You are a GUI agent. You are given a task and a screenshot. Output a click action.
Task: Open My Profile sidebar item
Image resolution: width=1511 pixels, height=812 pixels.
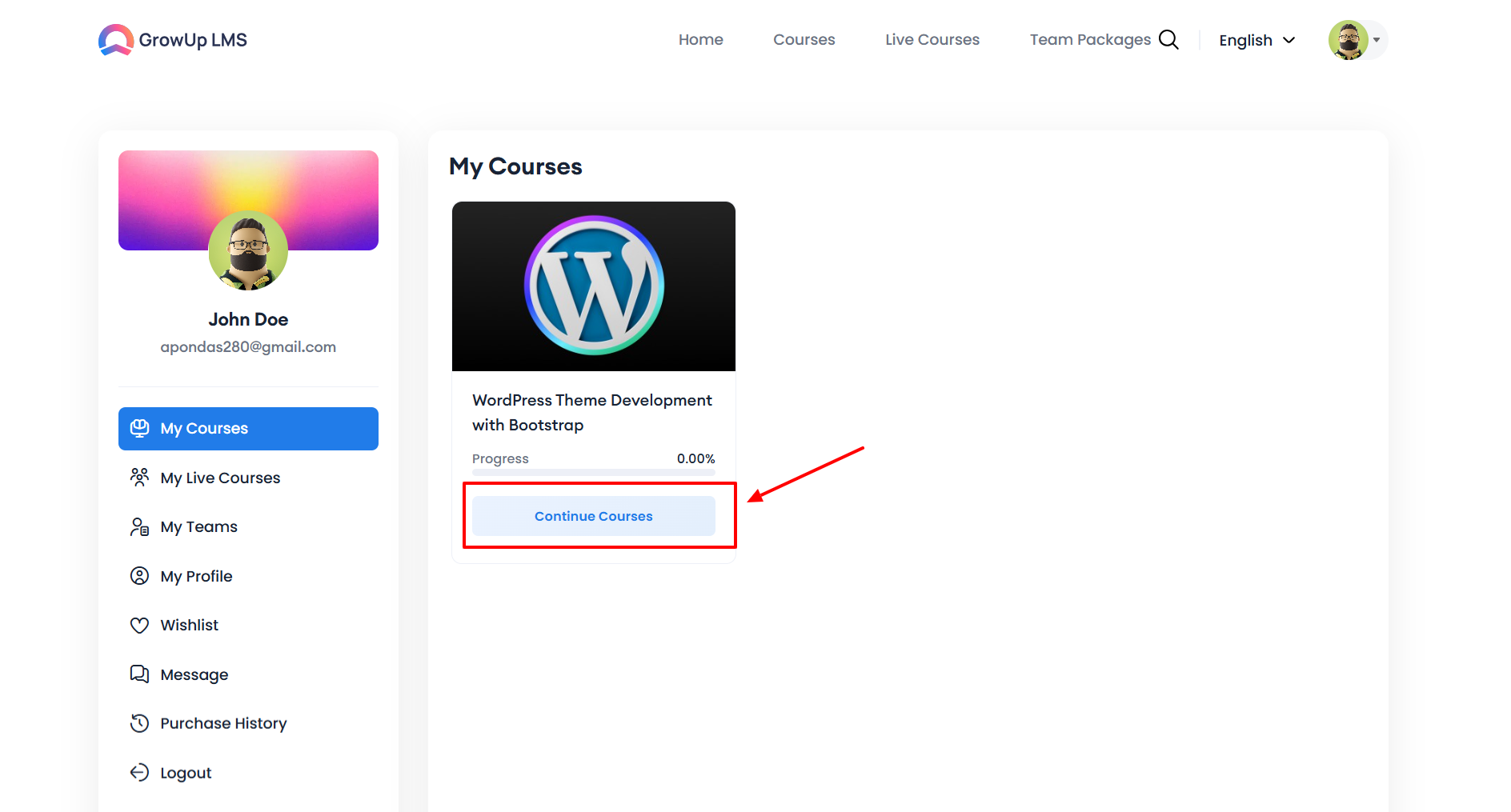point(248,576)
